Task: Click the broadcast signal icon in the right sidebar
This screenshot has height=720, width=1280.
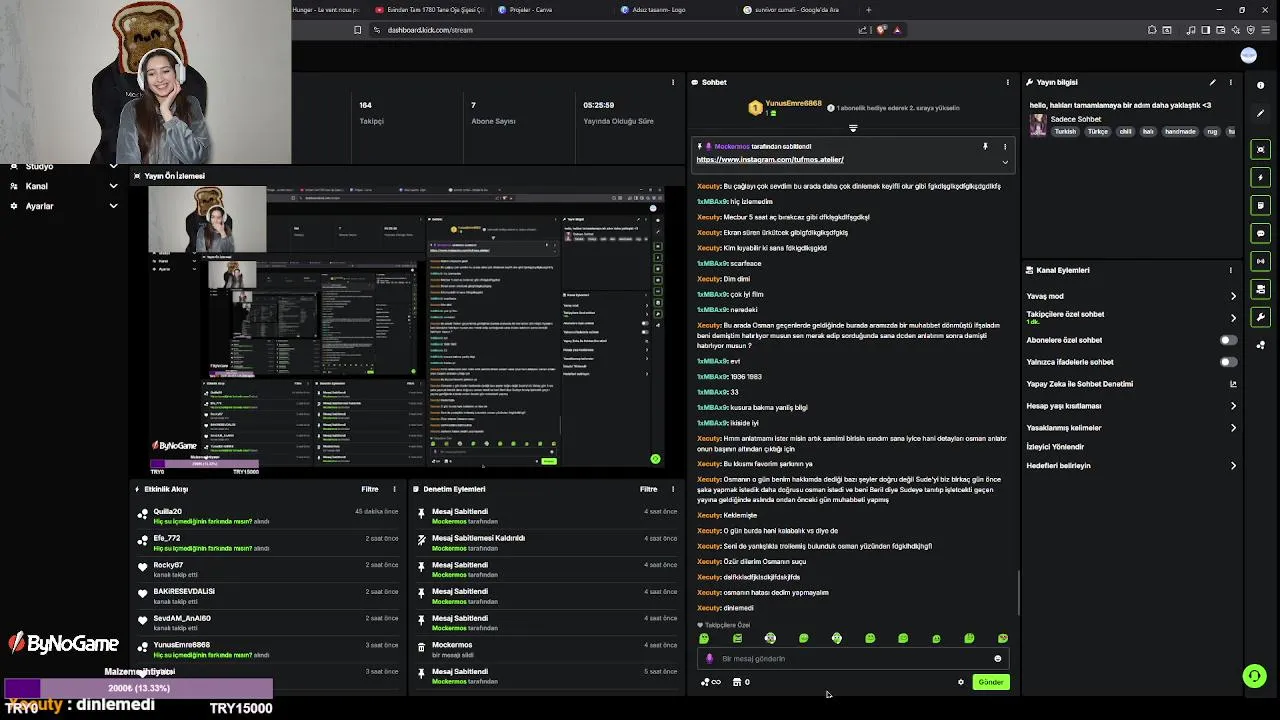Action: [1260, 261]
